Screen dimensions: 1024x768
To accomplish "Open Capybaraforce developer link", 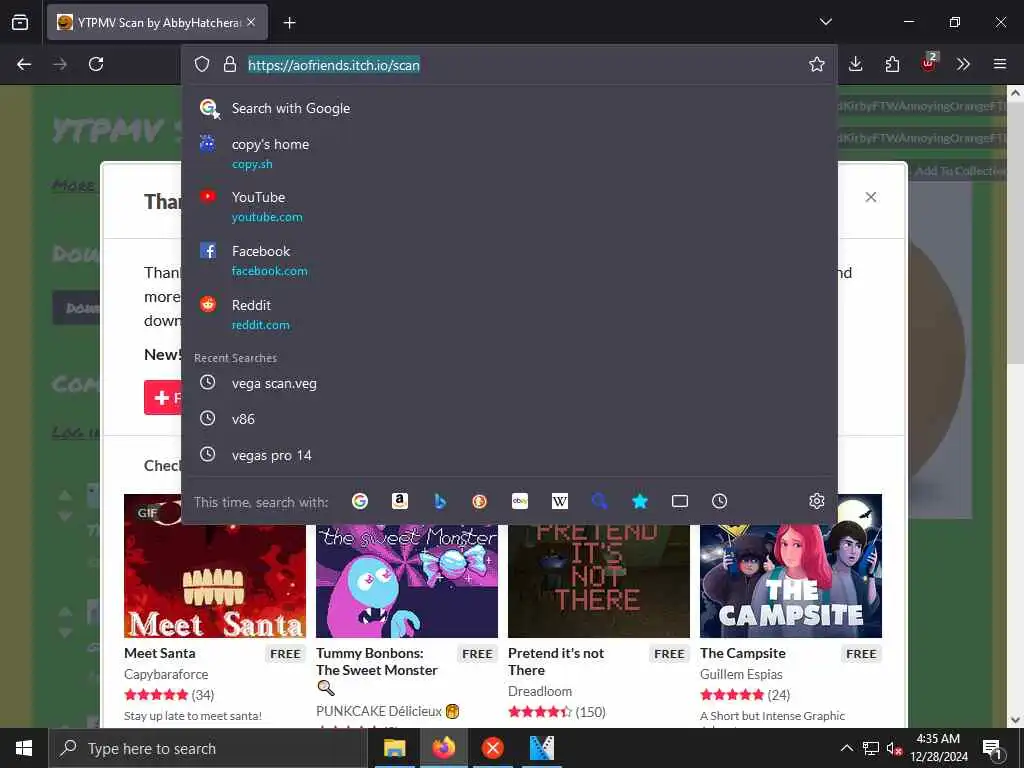I will click(166, 674).
